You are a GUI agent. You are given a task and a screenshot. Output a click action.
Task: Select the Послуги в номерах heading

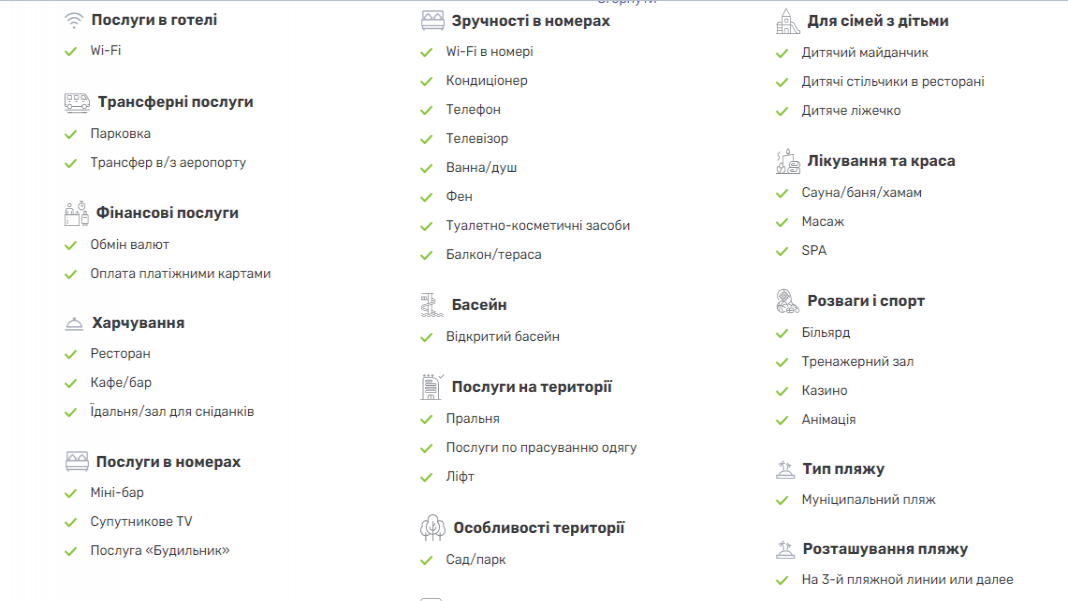168,462
